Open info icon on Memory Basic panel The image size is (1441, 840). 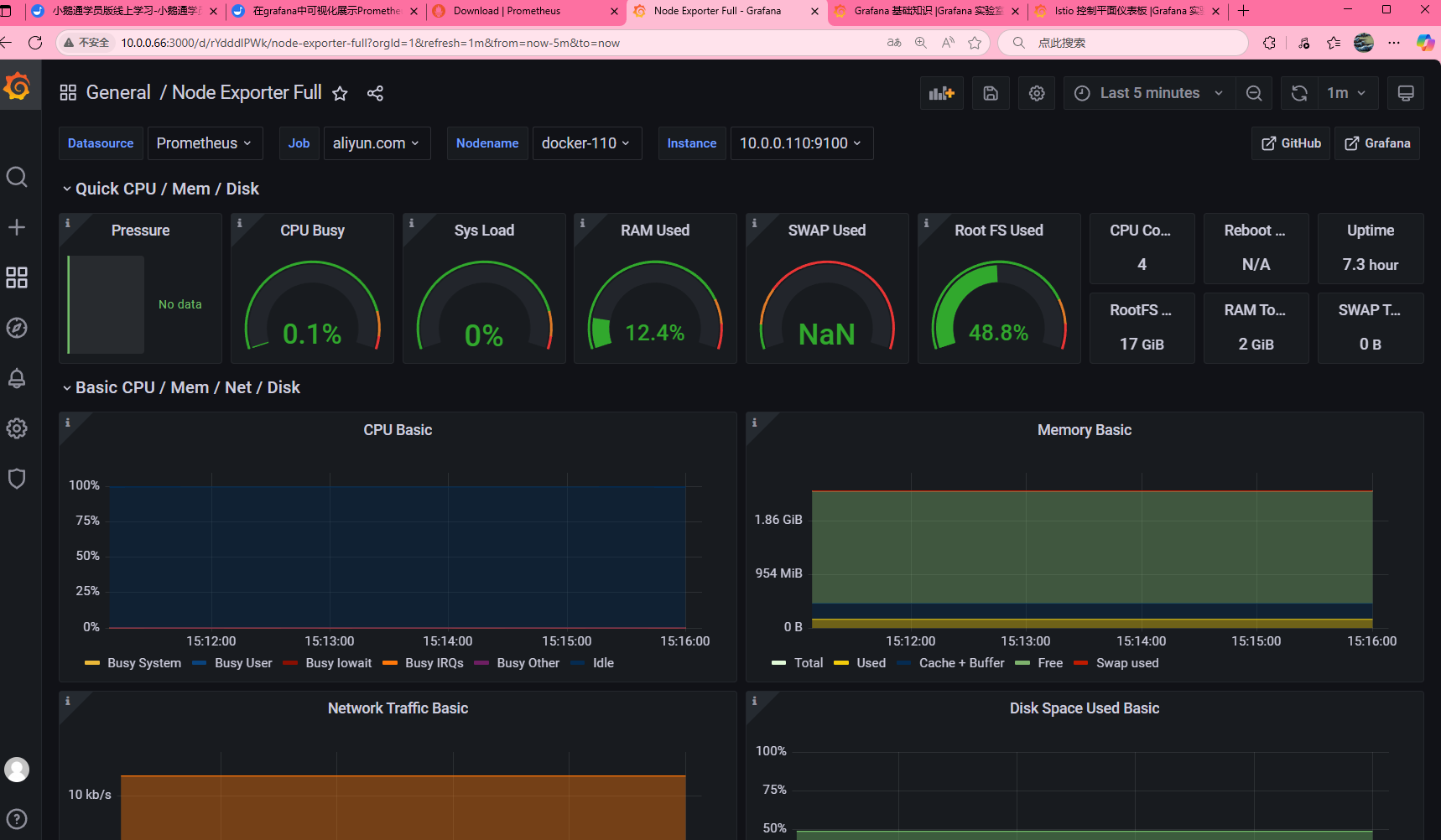coord(755,423)
